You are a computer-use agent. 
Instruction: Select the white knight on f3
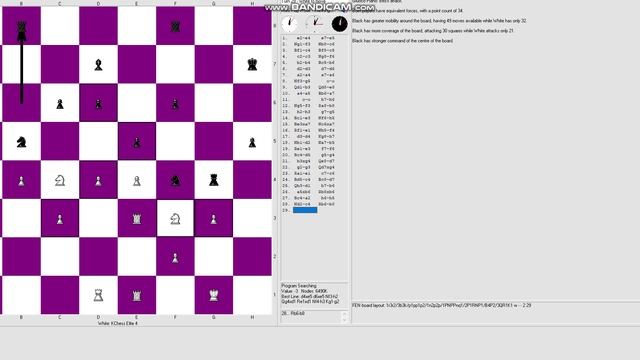[175, 219]
